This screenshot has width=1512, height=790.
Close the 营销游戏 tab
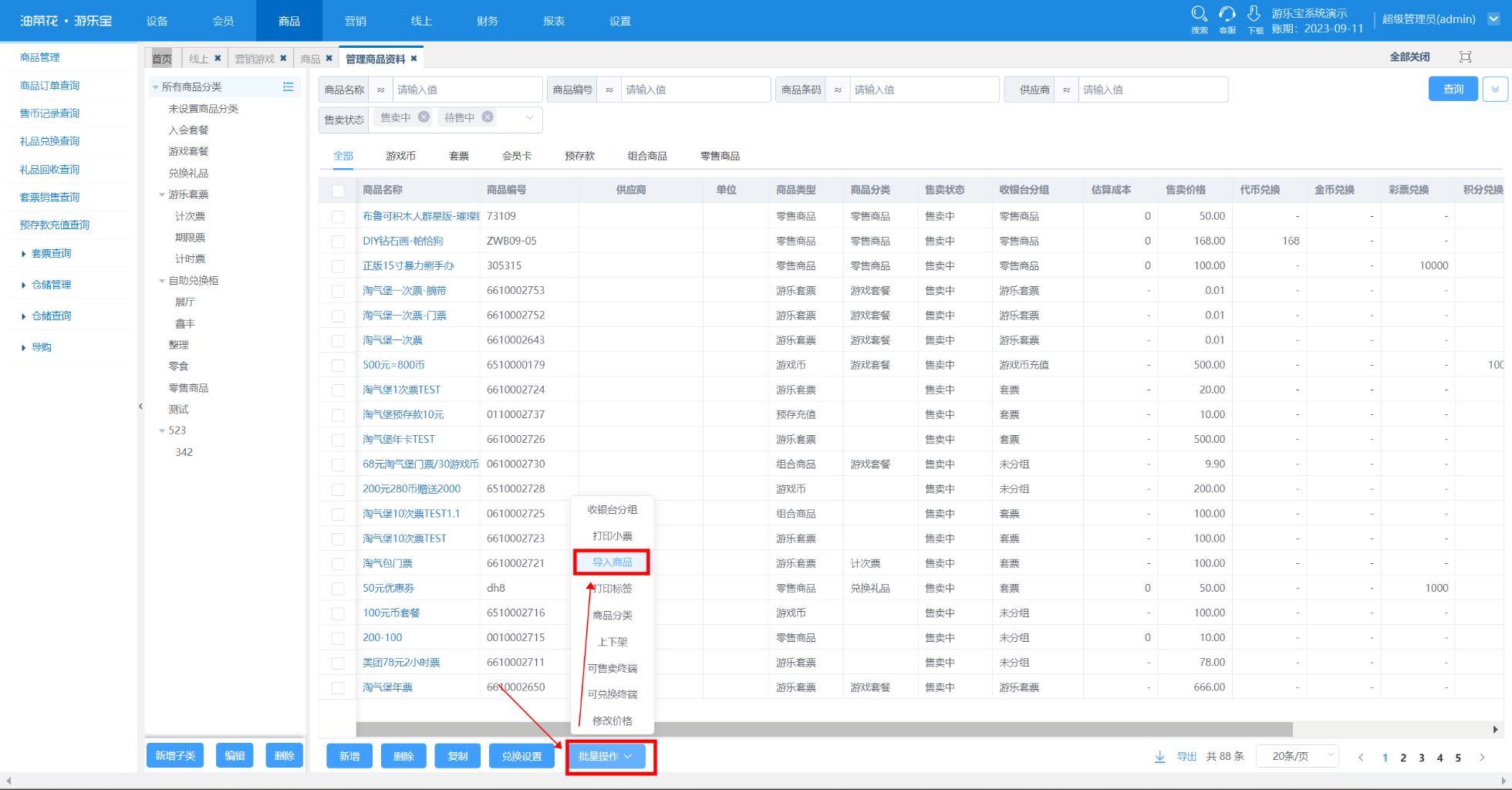(283, 58)
